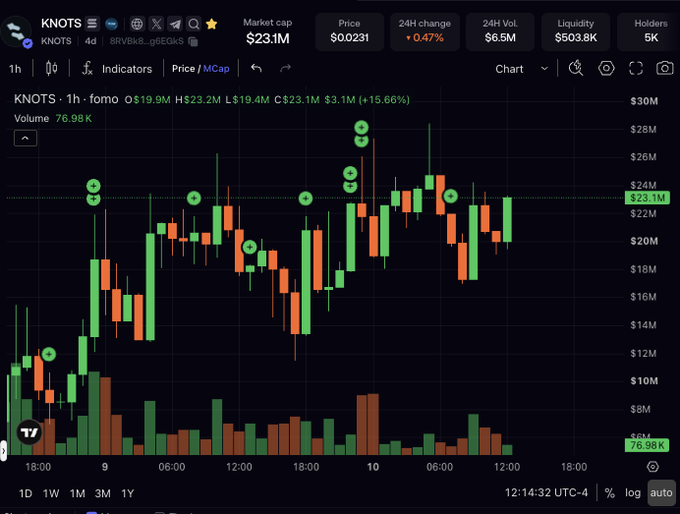680x514 pixels.
Task: Open time axis settings gear icon
Action: coord(653,467)
